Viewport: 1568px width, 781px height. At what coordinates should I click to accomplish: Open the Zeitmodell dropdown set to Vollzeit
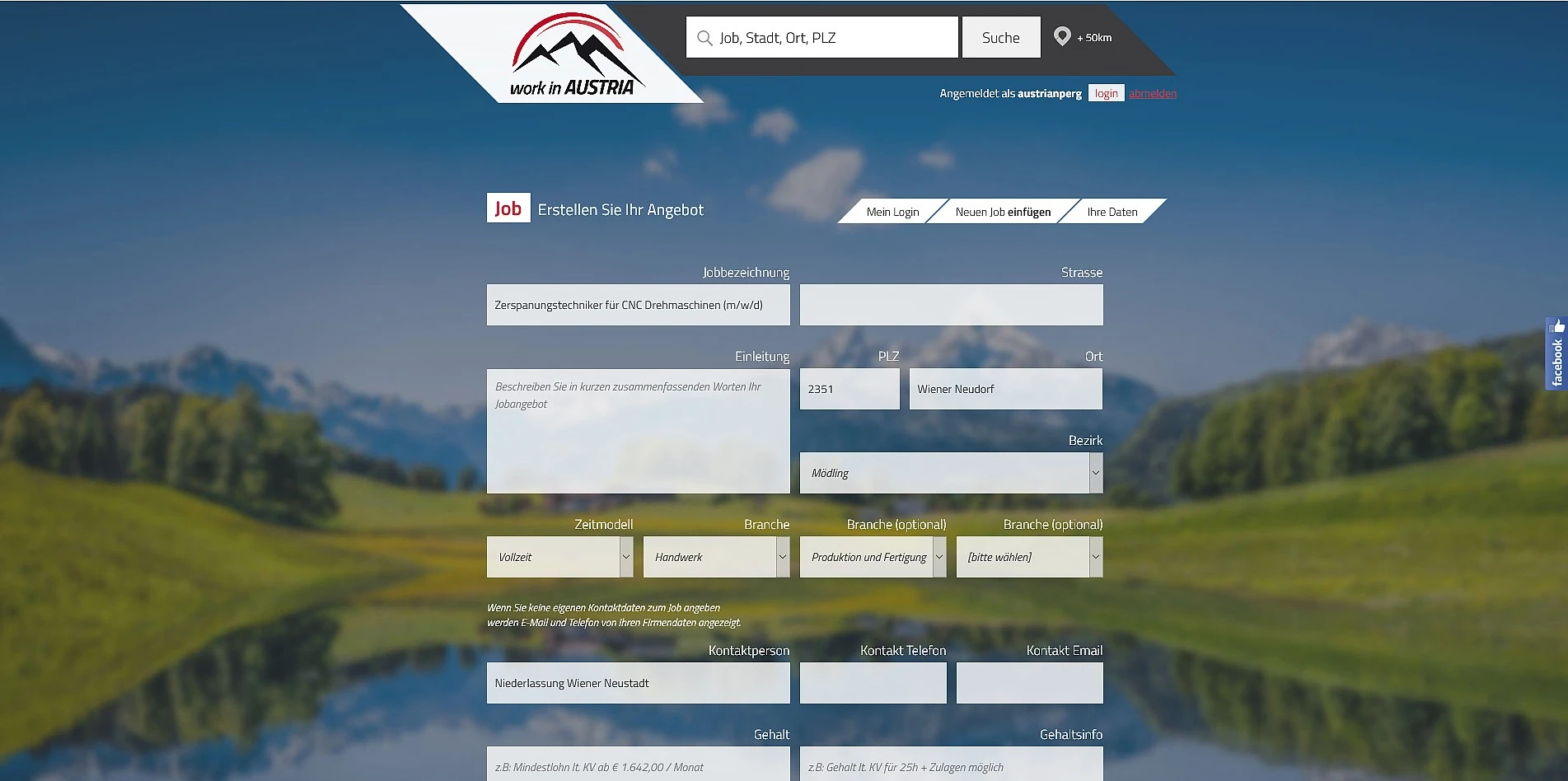click(559, 557)
